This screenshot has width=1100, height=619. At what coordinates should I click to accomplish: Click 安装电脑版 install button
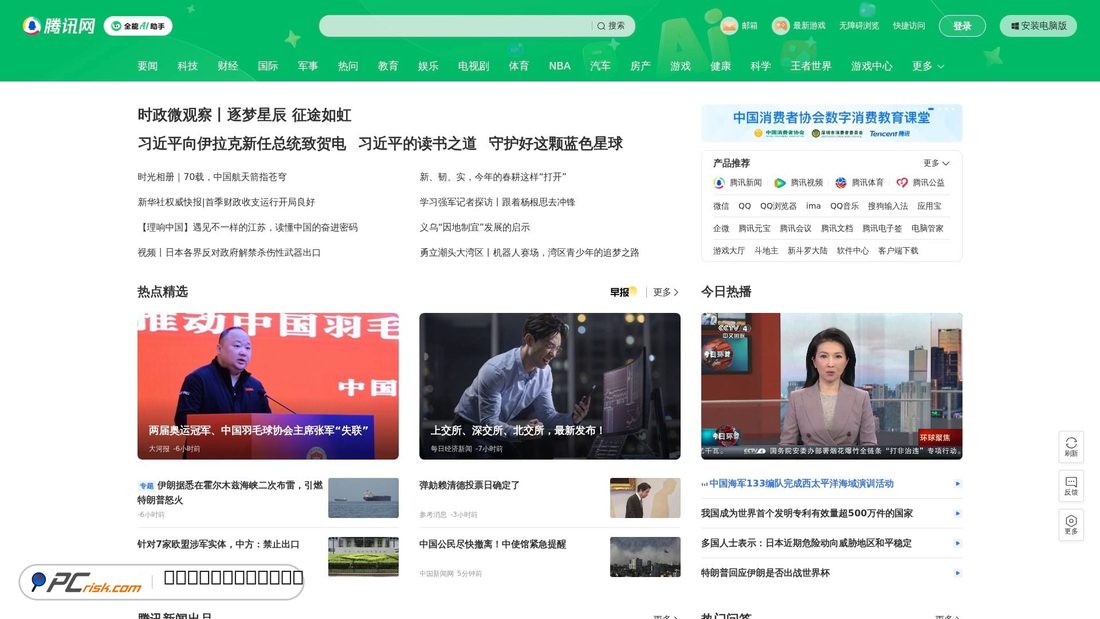[1038, 26]
